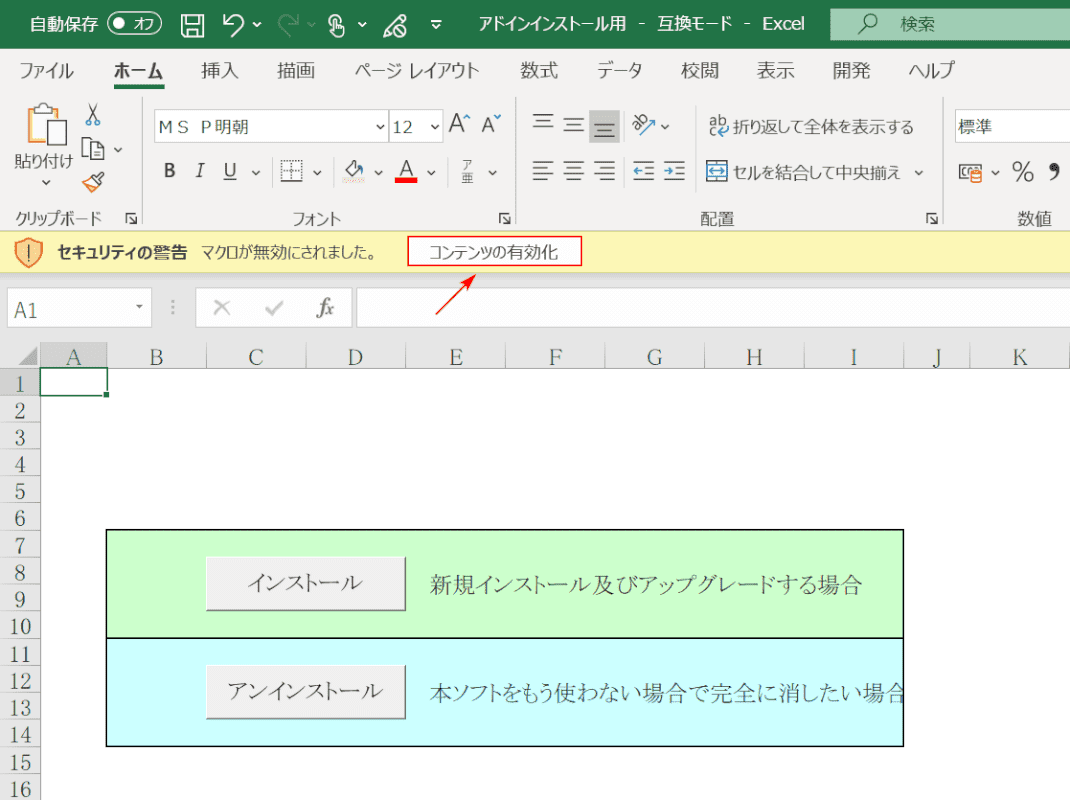
Task: Open the Font dialog launcher
Action: click(x=504, y=218)
